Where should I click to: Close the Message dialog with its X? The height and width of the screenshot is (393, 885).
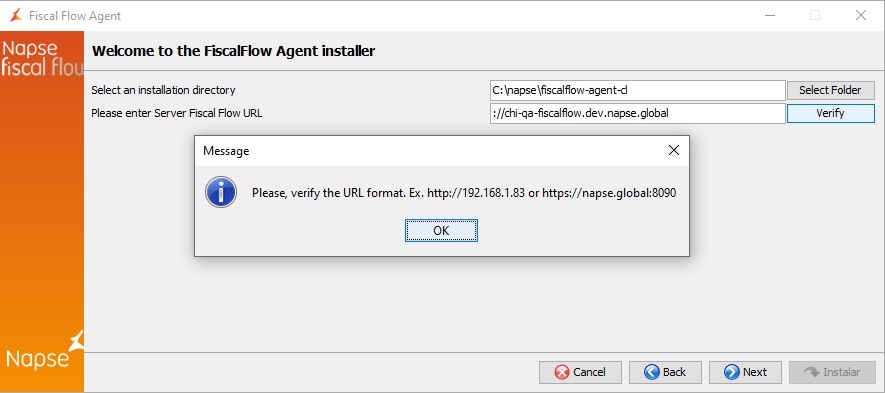(673, 150)
